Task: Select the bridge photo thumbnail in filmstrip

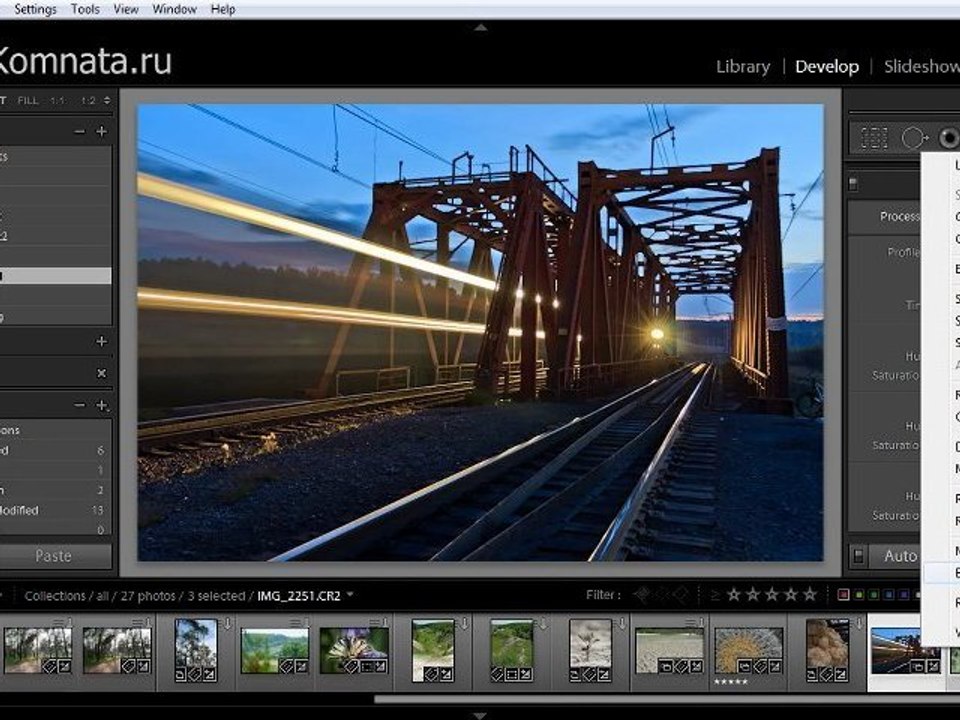Action: point(906,650)
